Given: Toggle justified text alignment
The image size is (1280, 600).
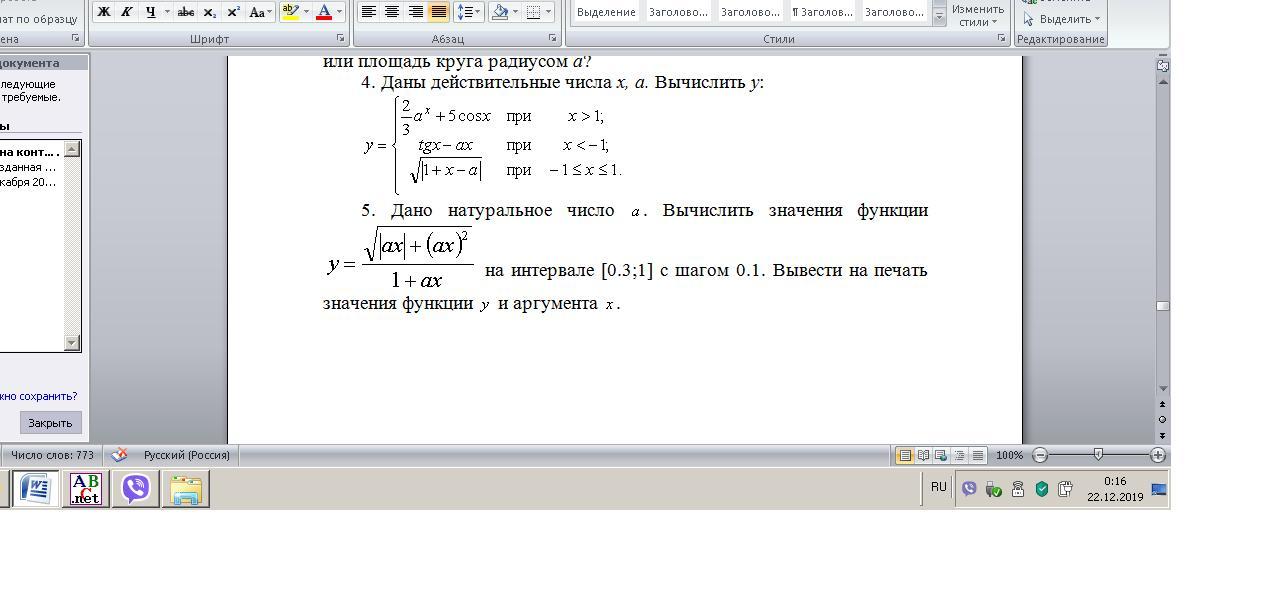Looking at the screenshot, I should [x=438, y=12].
